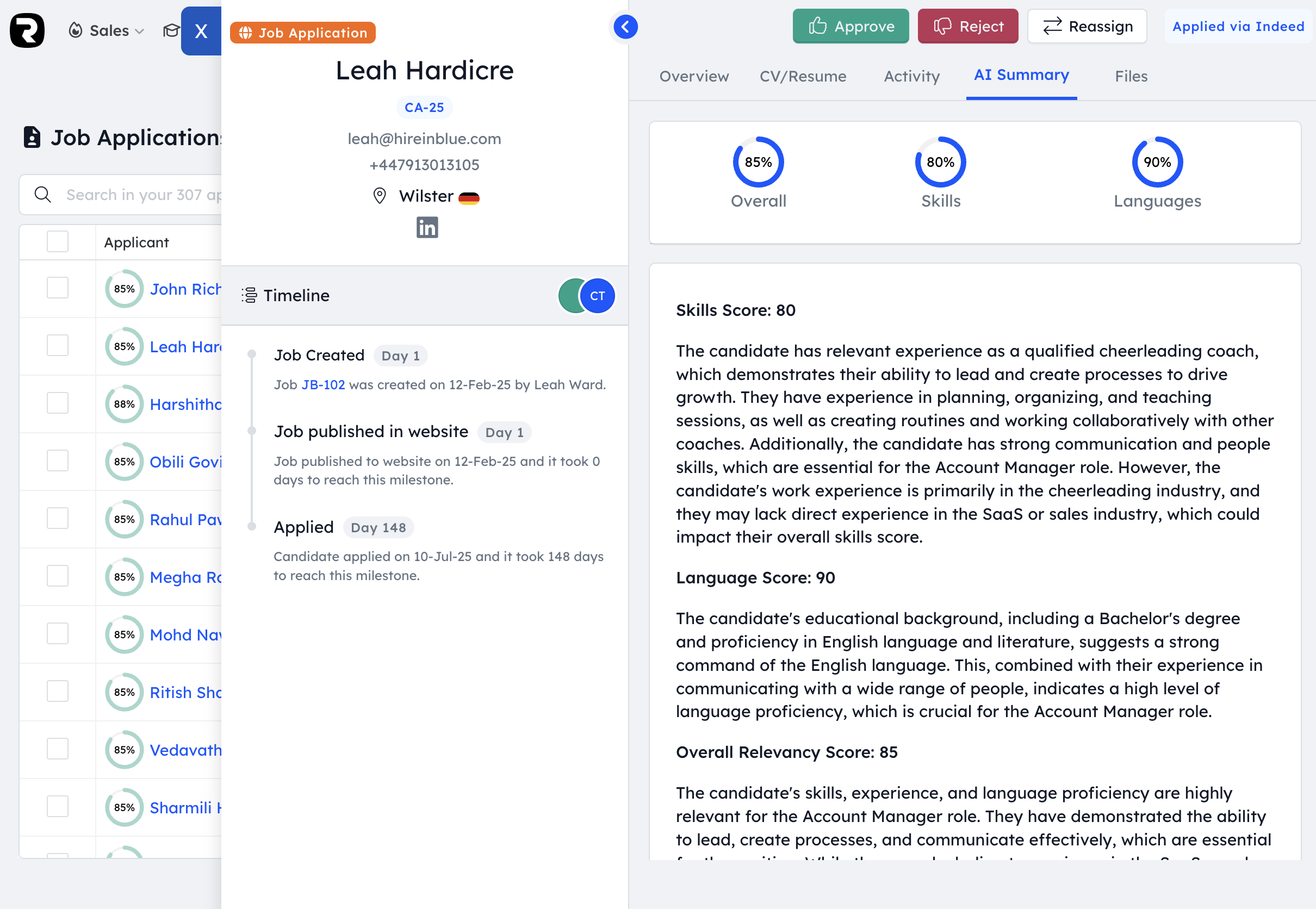Click the 90% Languages score ring
The height and width of the screenshot is (909, 1316).
point(1157,162)
